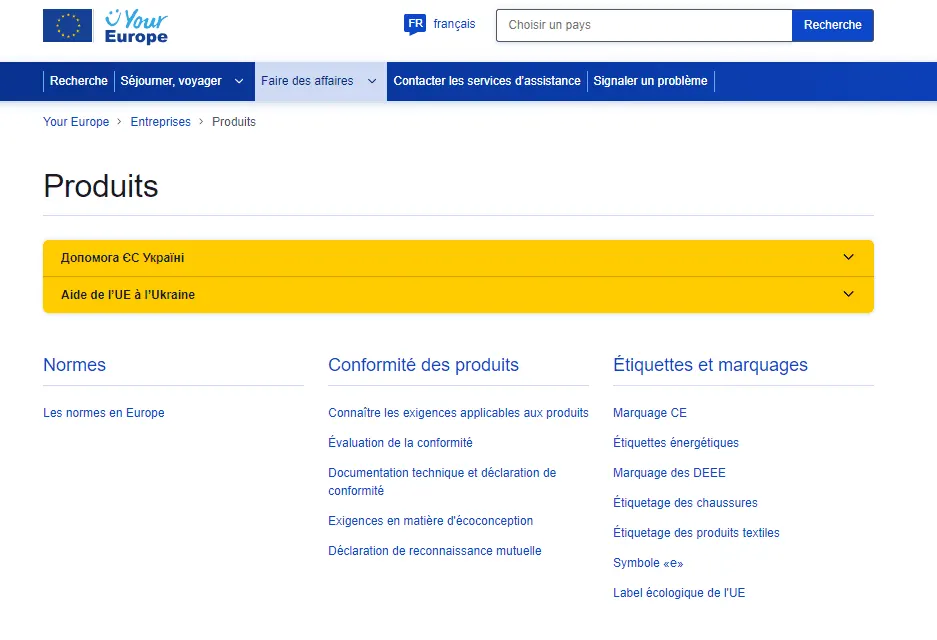Open Label écologique de l'UE link
Image resolution: width=937 pixels, height=640 pixels.
(679, 593)
